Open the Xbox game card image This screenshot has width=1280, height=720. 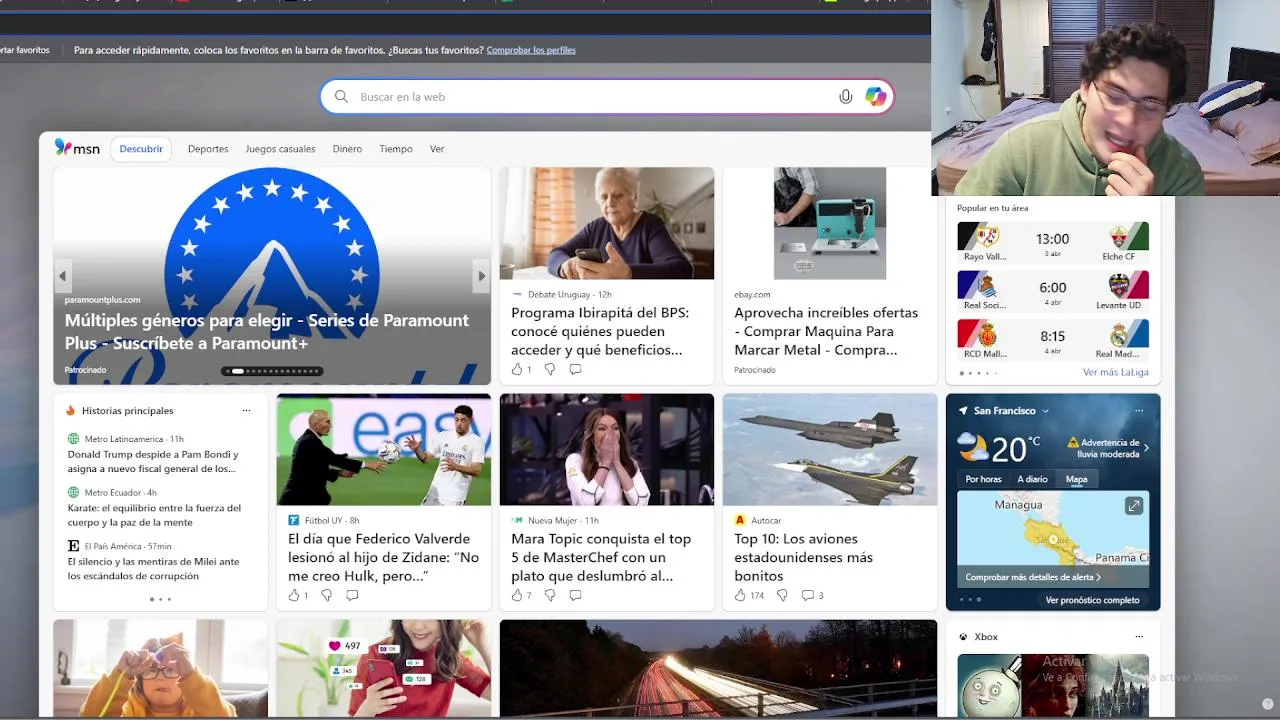coord(1053,686)
